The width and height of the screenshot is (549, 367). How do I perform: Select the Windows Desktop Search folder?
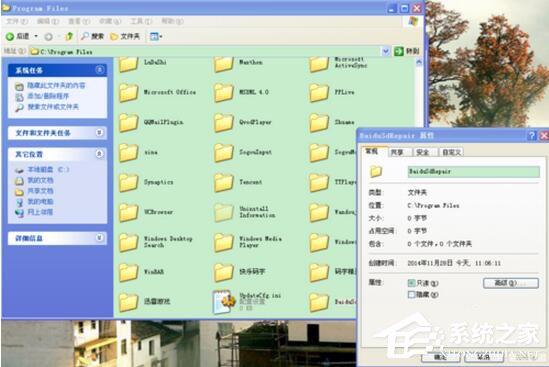(156, 242)
